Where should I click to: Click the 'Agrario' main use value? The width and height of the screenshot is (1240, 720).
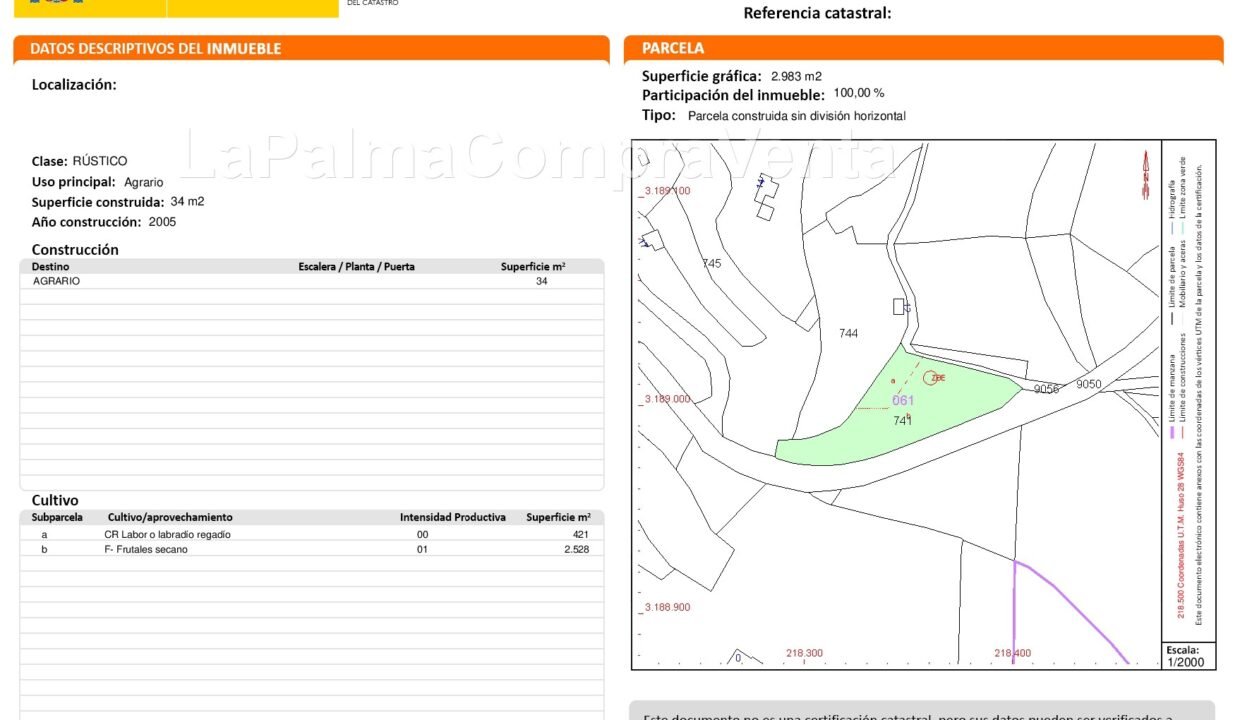(x=143, y=182)
